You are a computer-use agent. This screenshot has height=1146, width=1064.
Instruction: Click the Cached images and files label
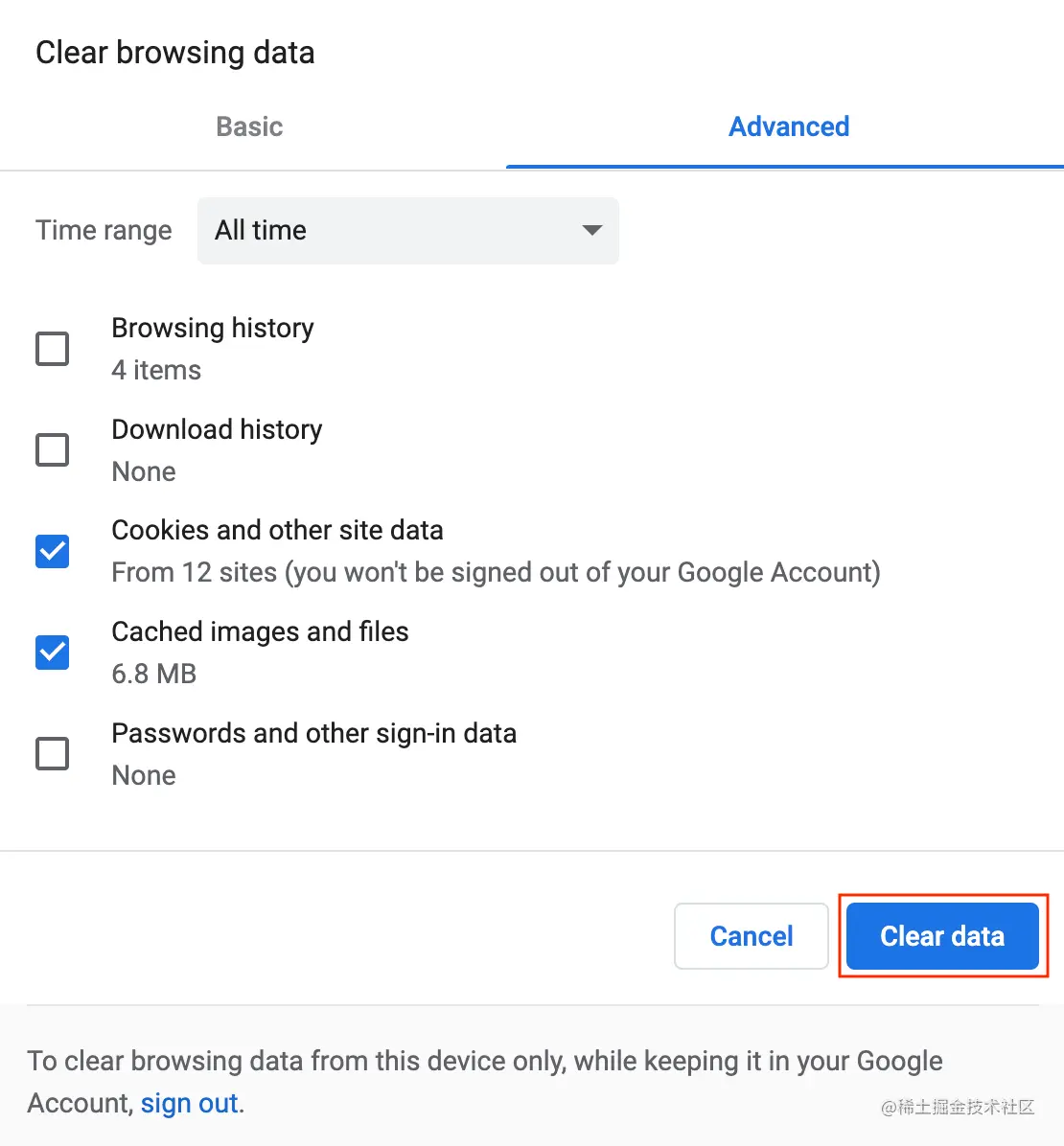tap(260, 631)
